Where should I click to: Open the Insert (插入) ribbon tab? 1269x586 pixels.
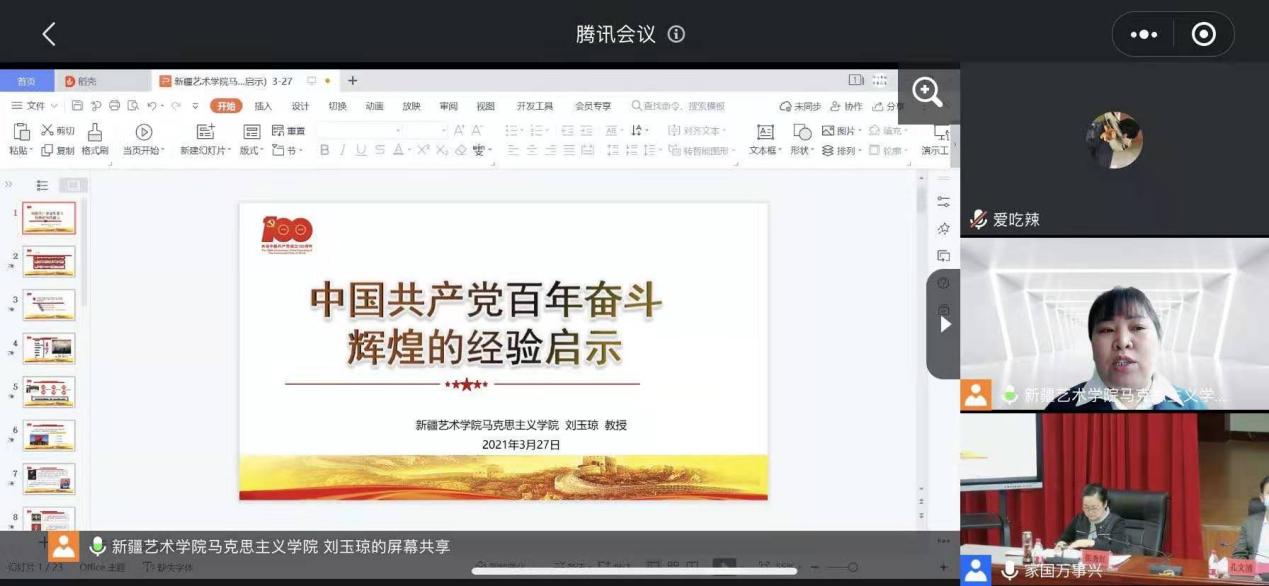(263, 106)
